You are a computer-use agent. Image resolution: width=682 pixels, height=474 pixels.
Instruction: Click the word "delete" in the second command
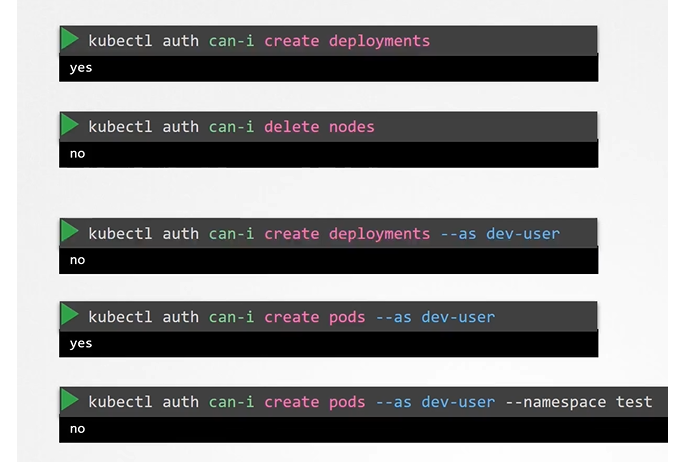click(x=291, y=127)
